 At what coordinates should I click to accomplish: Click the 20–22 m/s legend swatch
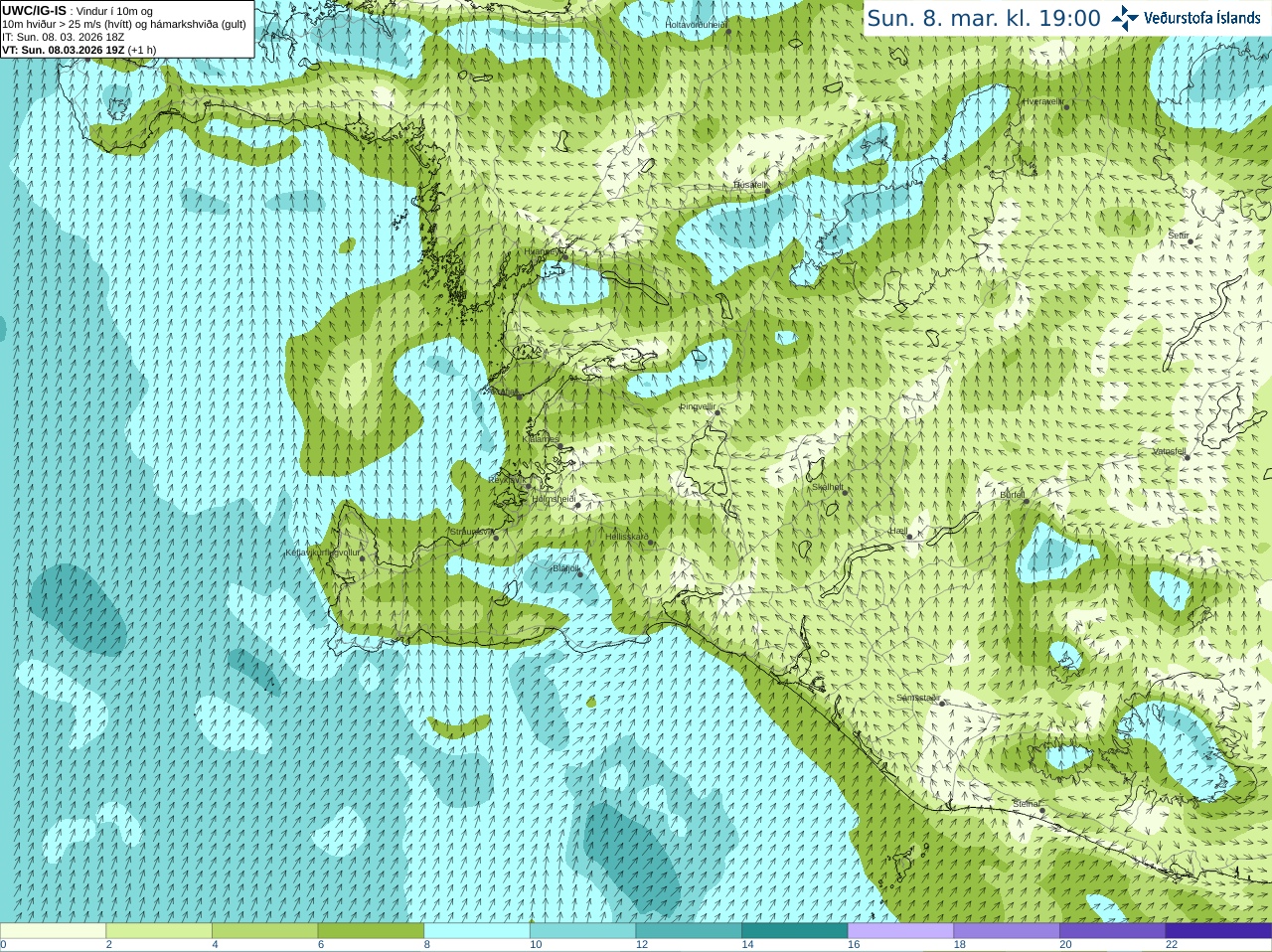[1113, 931]
